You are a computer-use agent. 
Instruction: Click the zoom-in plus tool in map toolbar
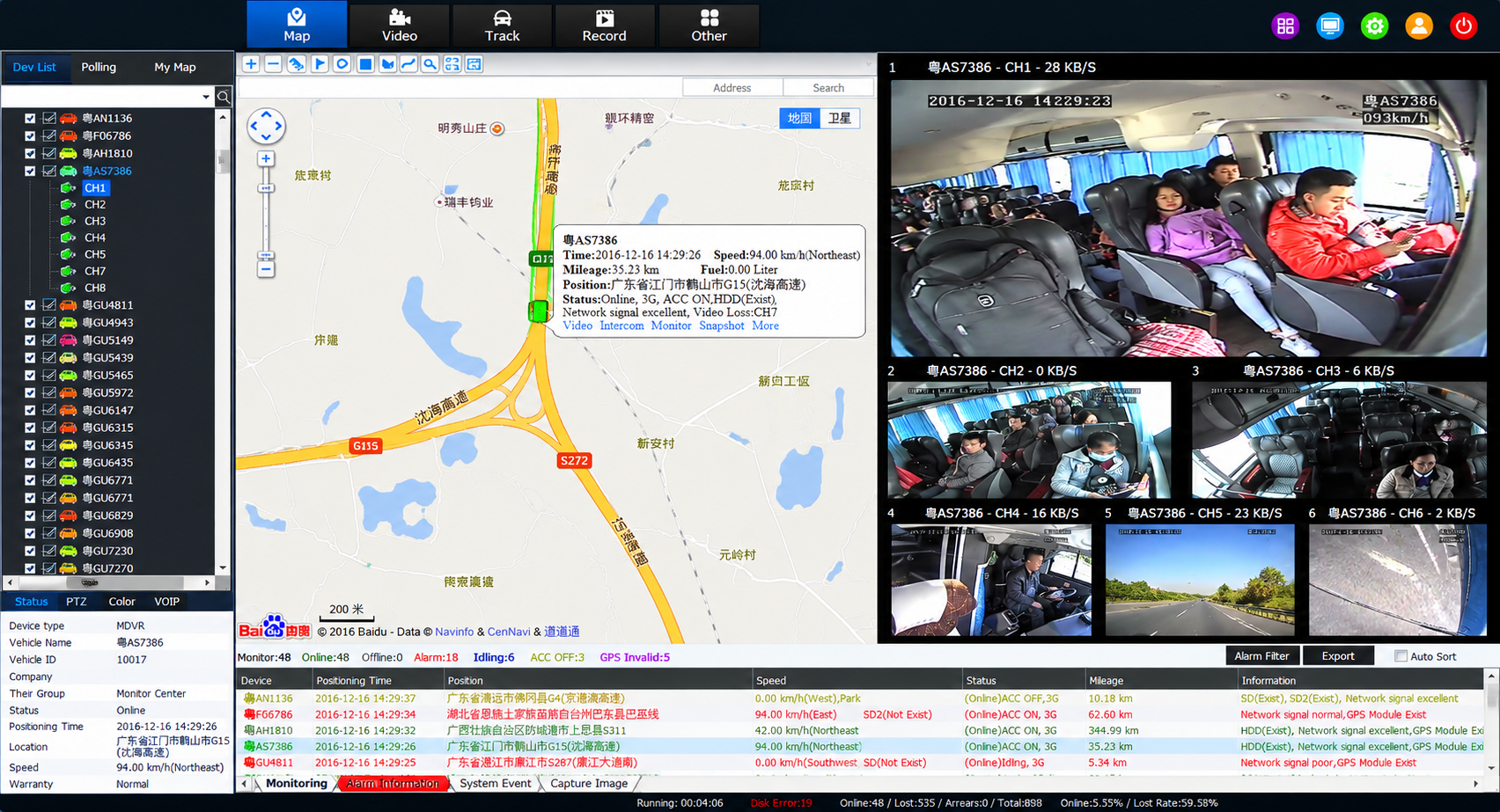[251, 64]
